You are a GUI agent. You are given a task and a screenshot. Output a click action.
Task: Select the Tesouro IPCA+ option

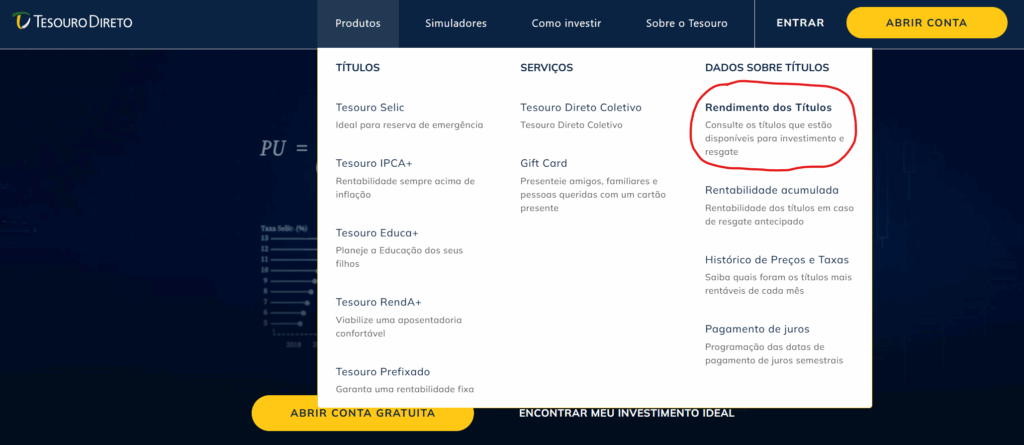click(374, 163)
